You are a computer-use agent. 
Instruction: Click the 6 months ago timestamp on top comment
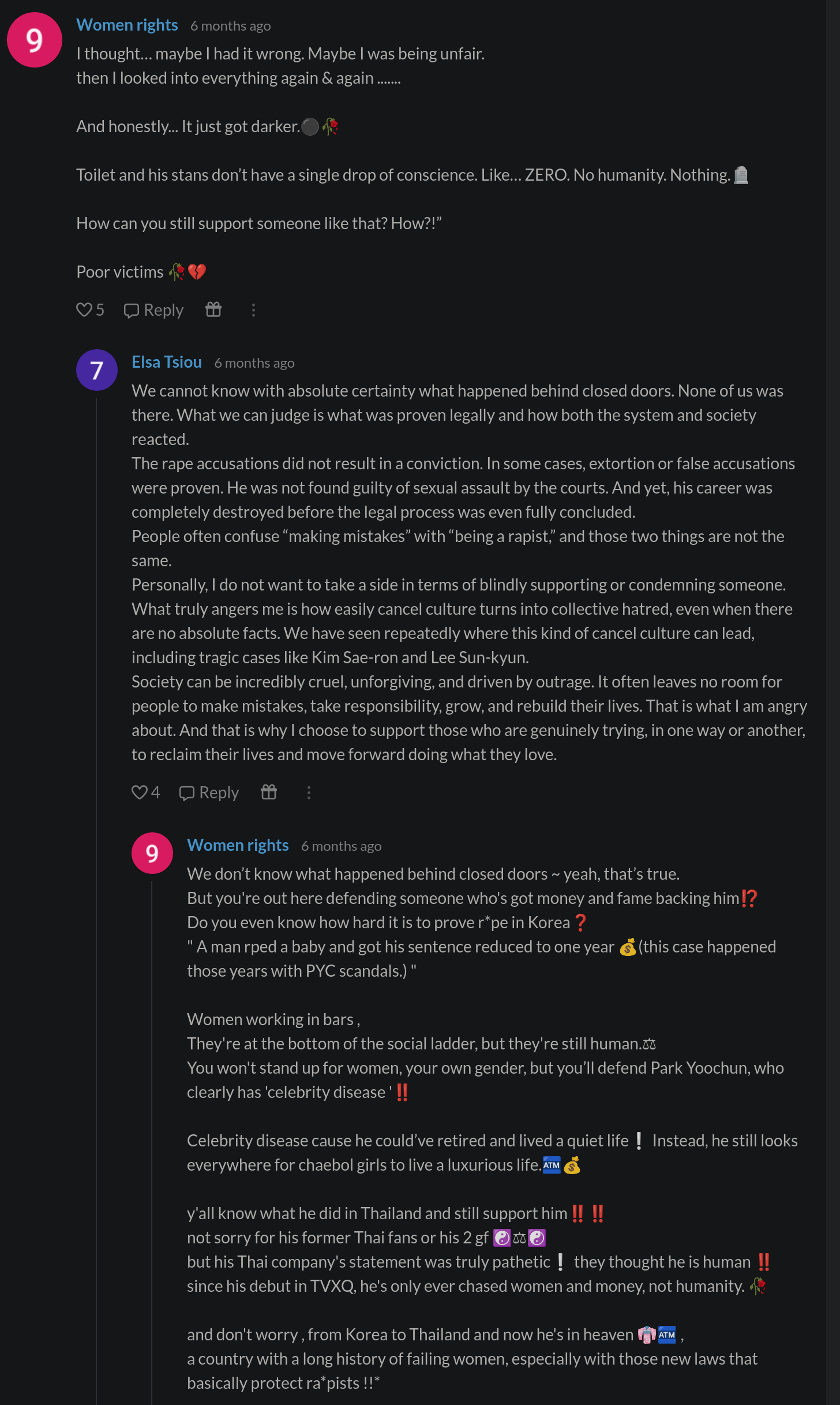click(x=231, y=26)
